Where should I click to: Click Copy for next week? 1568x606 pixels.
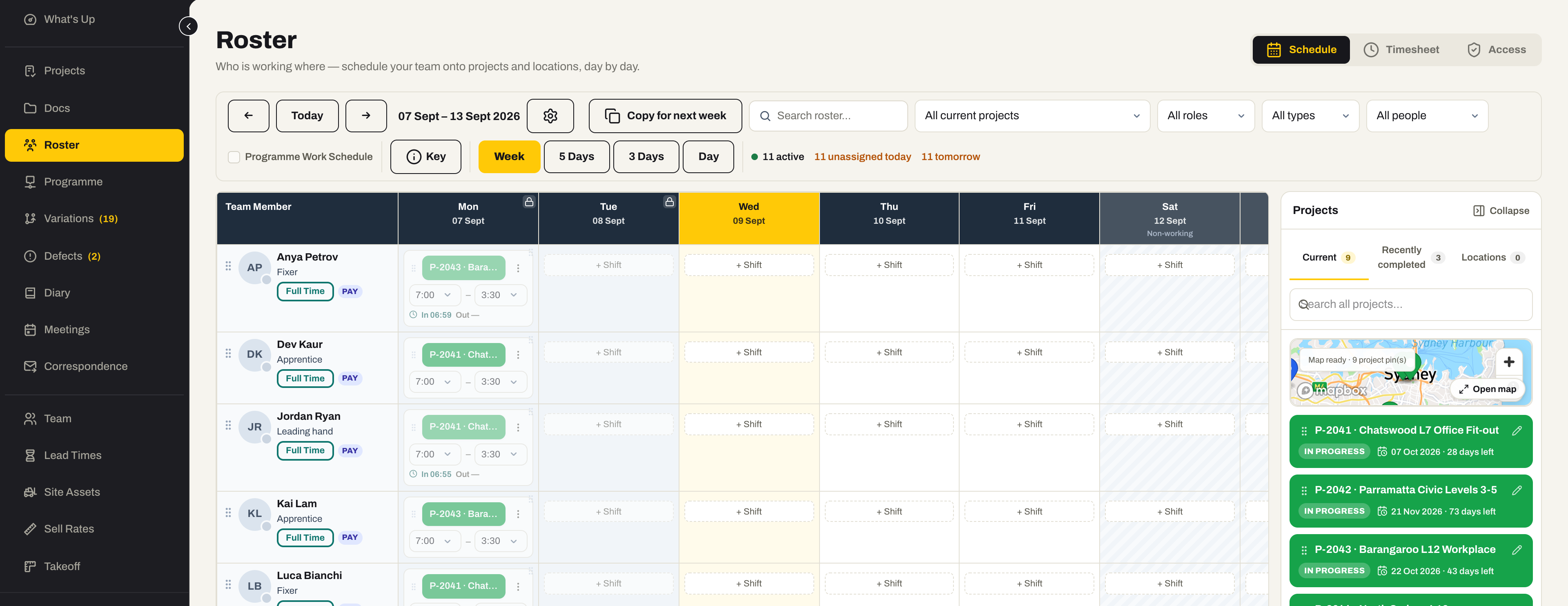(x=665, y=116)
